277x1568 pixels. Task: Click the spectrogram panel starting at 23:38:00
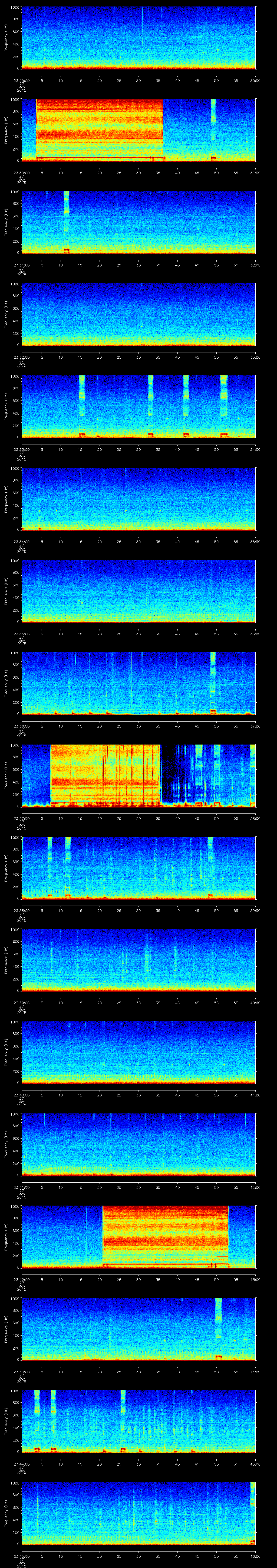pyautogui.click(x=139, y=868)
